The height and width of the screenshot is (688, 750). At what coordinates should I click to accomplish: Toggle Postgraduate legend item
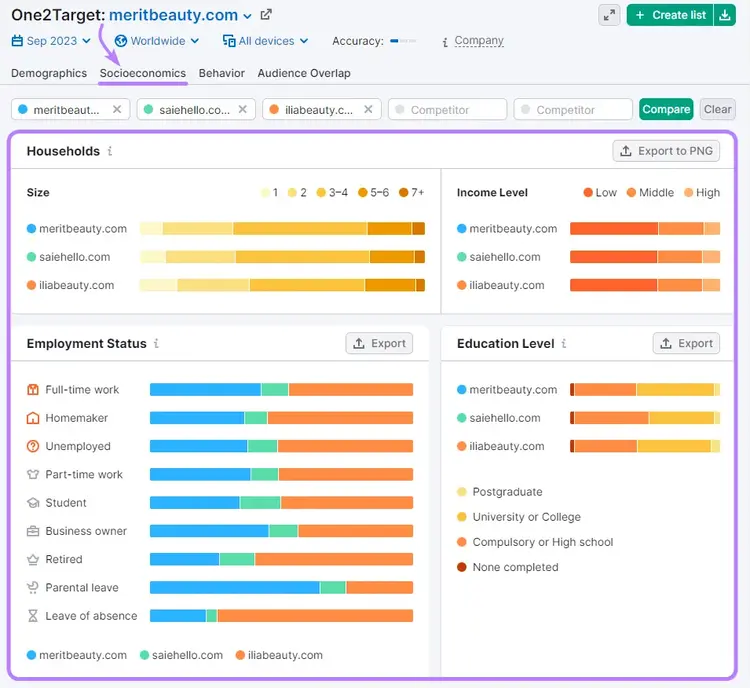pos(500,492)
